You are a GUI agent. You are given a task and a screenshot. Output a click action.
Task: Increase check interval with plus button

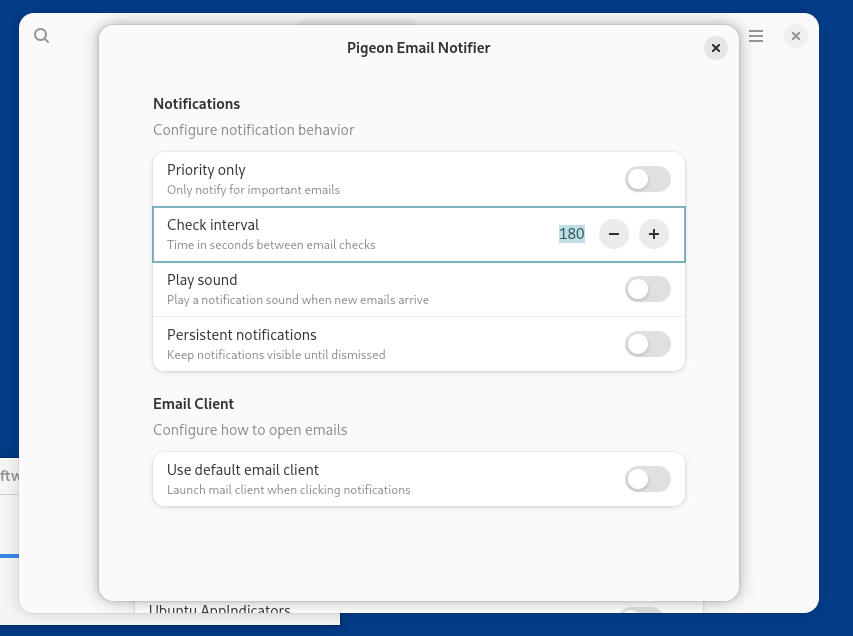pyautogui.click(x=653, y=234)
